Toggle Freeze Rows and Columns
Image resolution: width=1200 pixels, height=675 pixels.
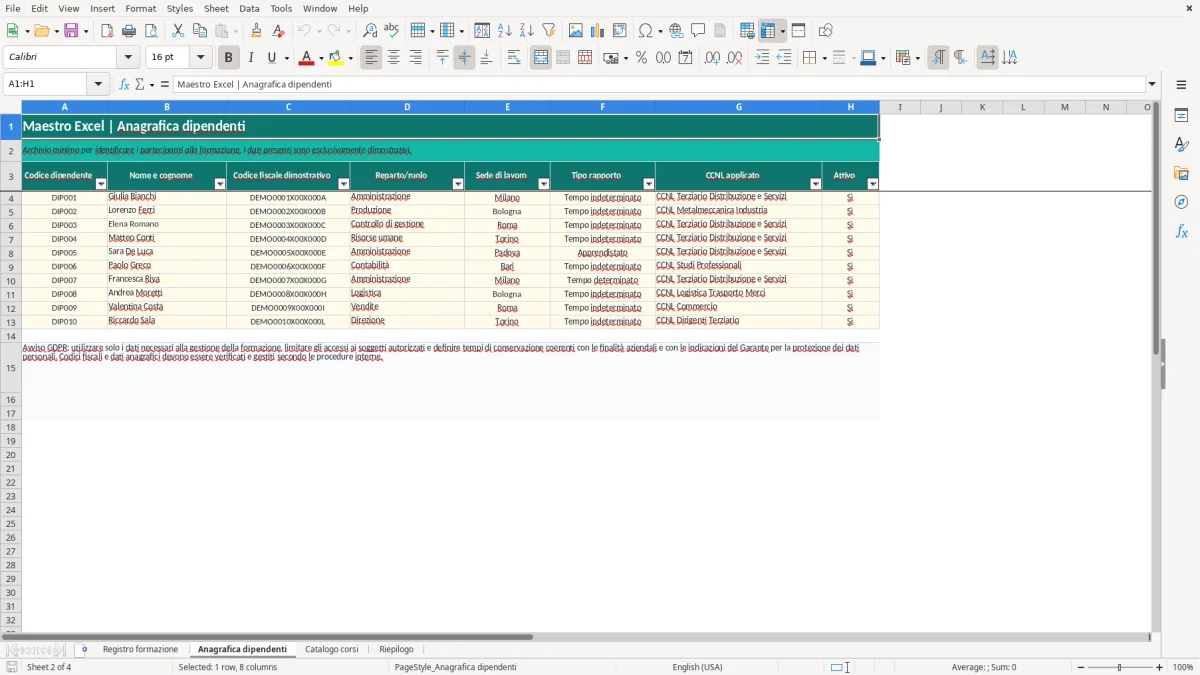coord(768,31)
